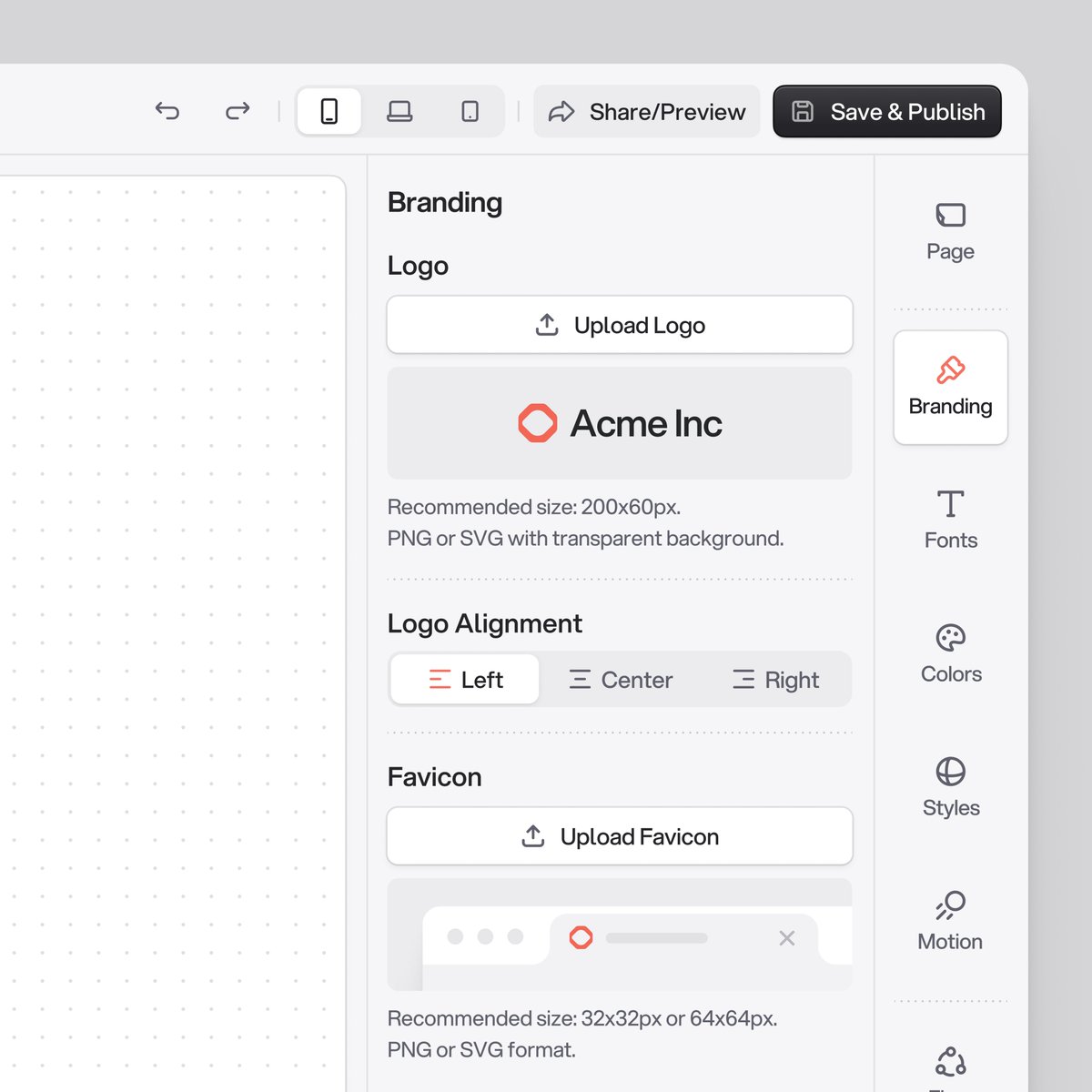Switch to tablet preview mode

coord(470,111)
